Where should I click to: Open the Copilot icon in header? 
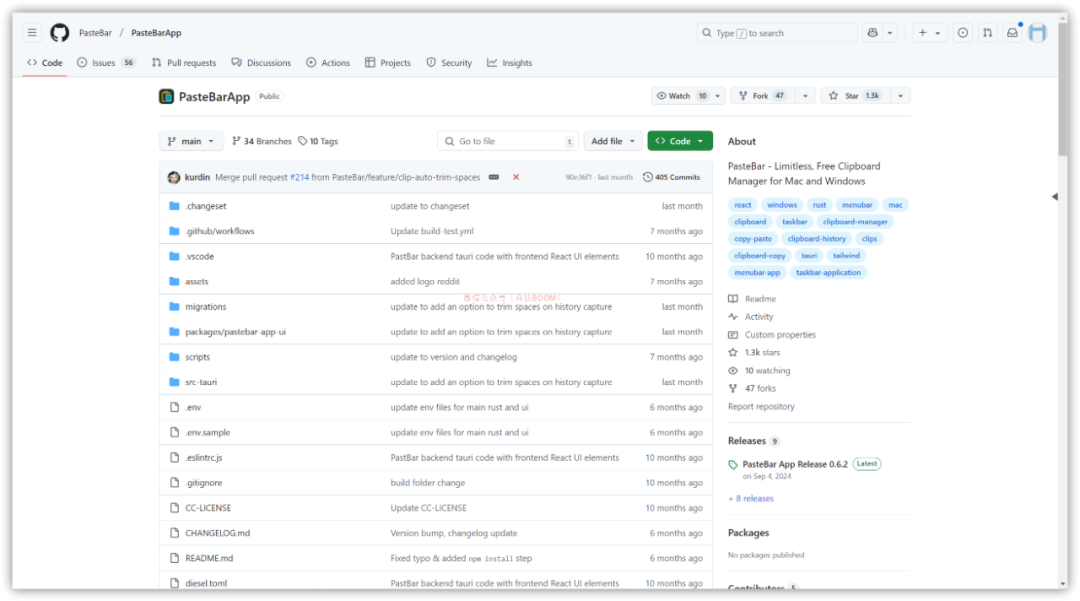click(873, 32)
